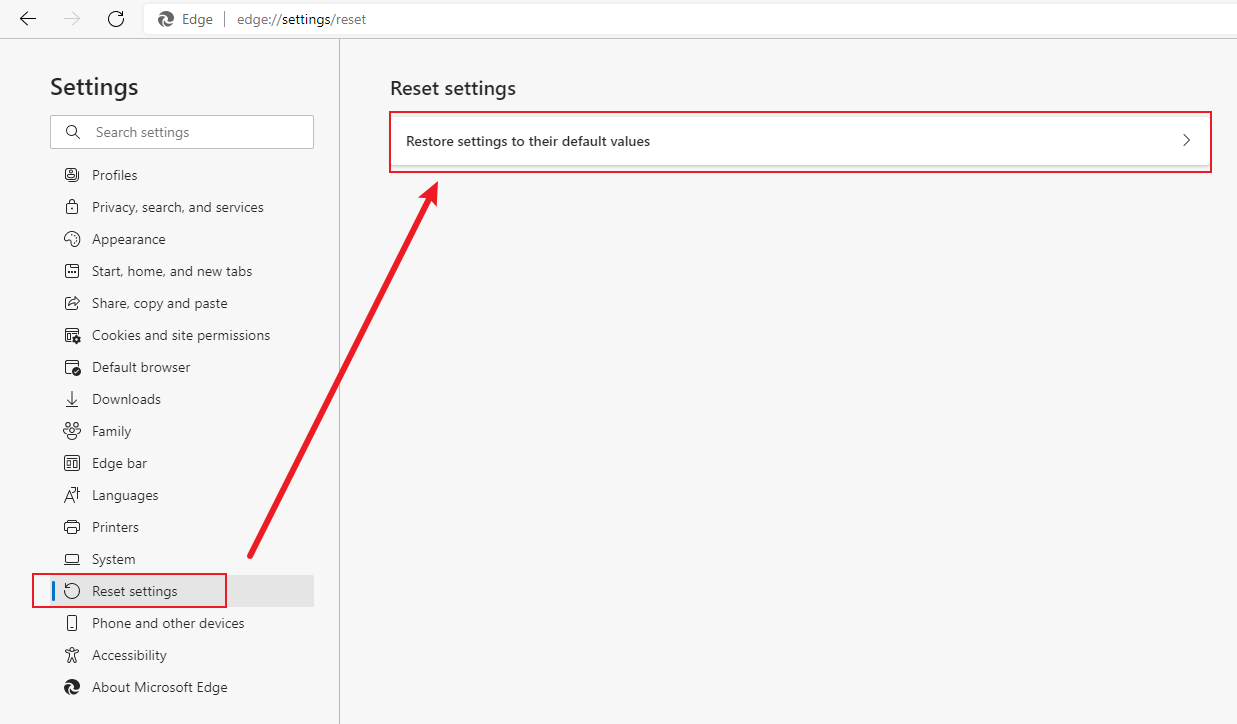This screenshot has height=724, width=1237.
Task: Click Phone and other devices icon
Action: coord(72,623)
